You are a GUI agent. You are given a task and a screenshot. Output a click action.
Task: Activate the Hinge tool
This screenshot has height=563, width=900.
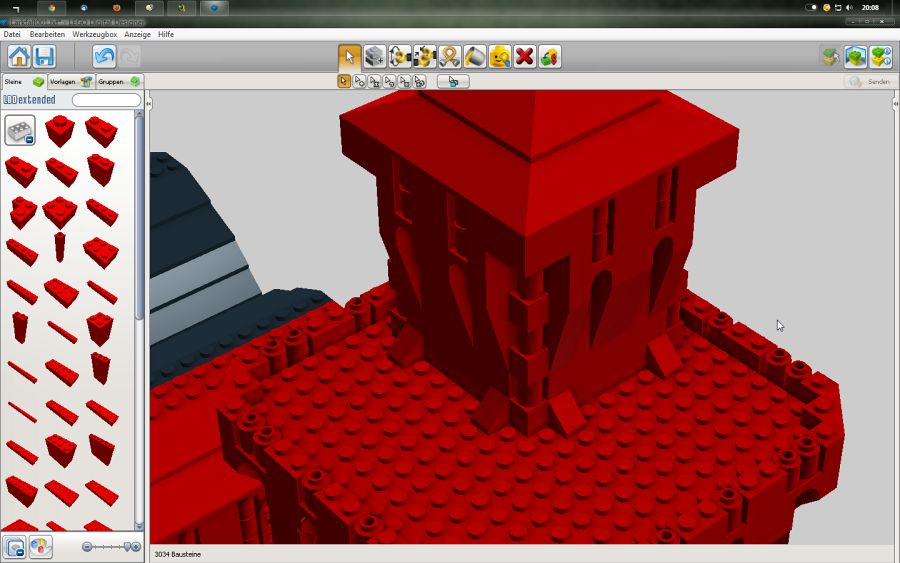400,57
